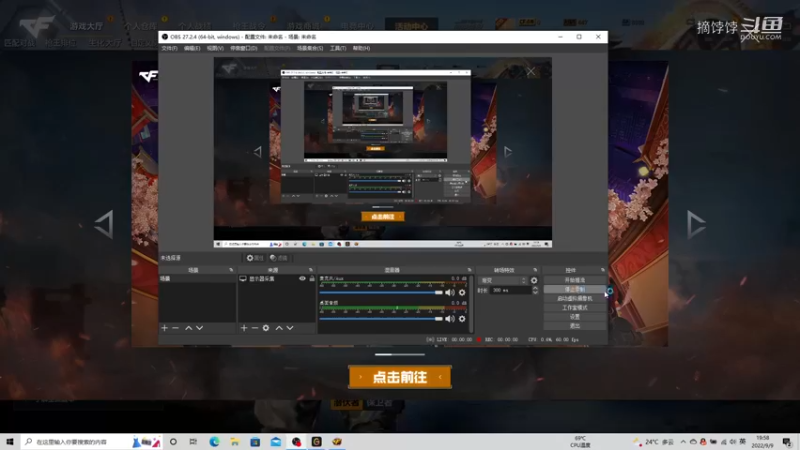This screenshot has width=800, height=450.
Task: Increase the transition duration with up arrow
Action: click(x=535, y=288)
